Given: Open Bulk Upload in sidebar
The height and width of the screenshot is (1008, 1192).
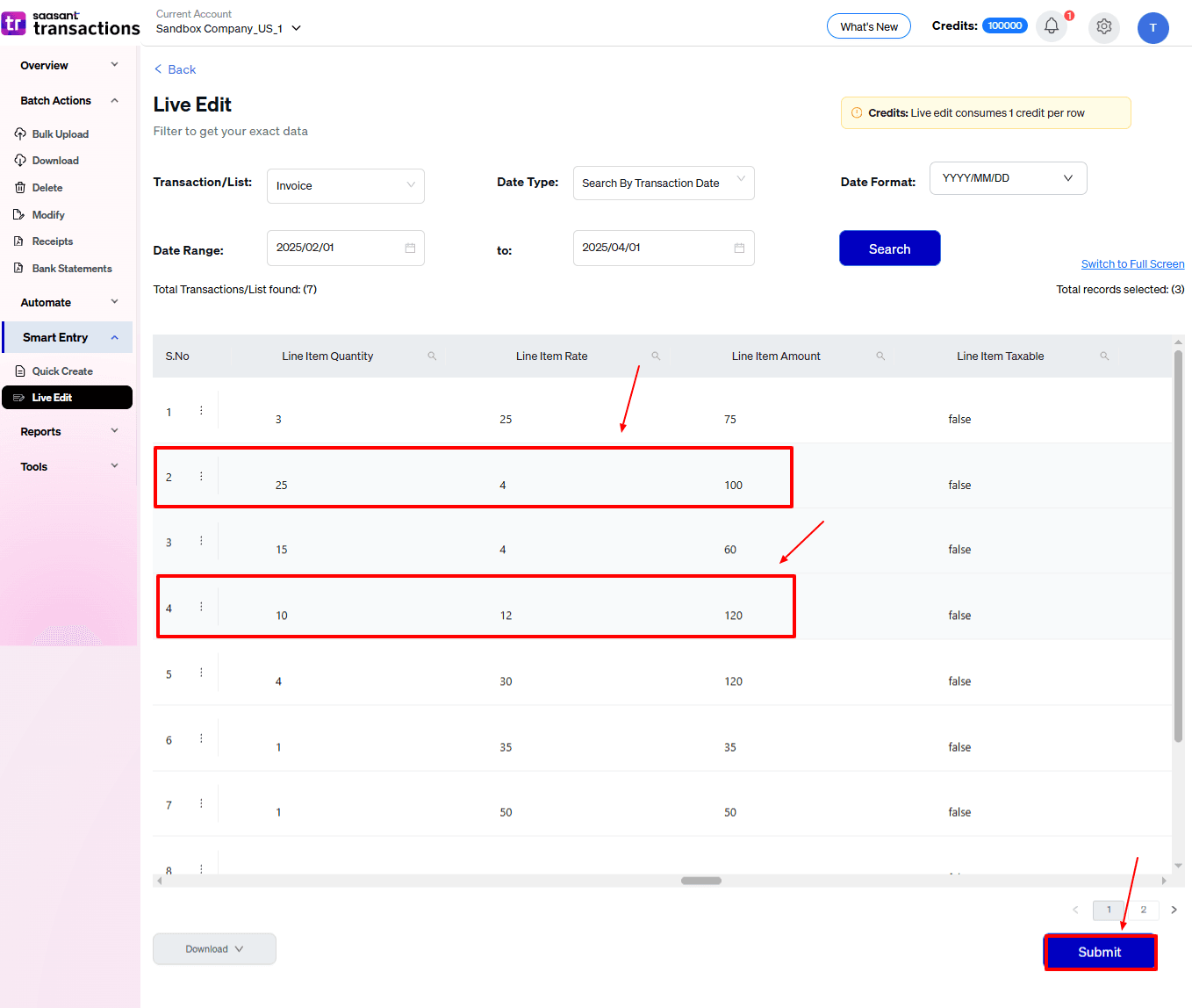Looking at the screenshot, I should point(60,134).
